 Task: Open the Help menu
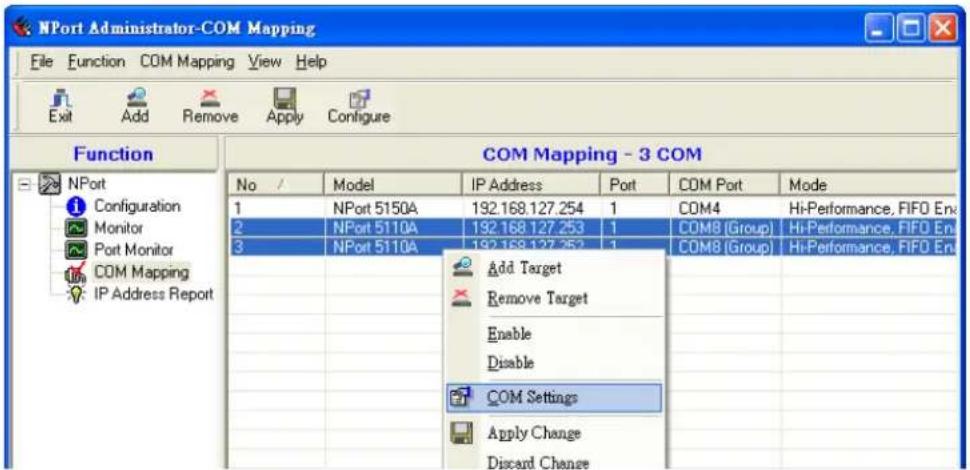click(311, 62)
